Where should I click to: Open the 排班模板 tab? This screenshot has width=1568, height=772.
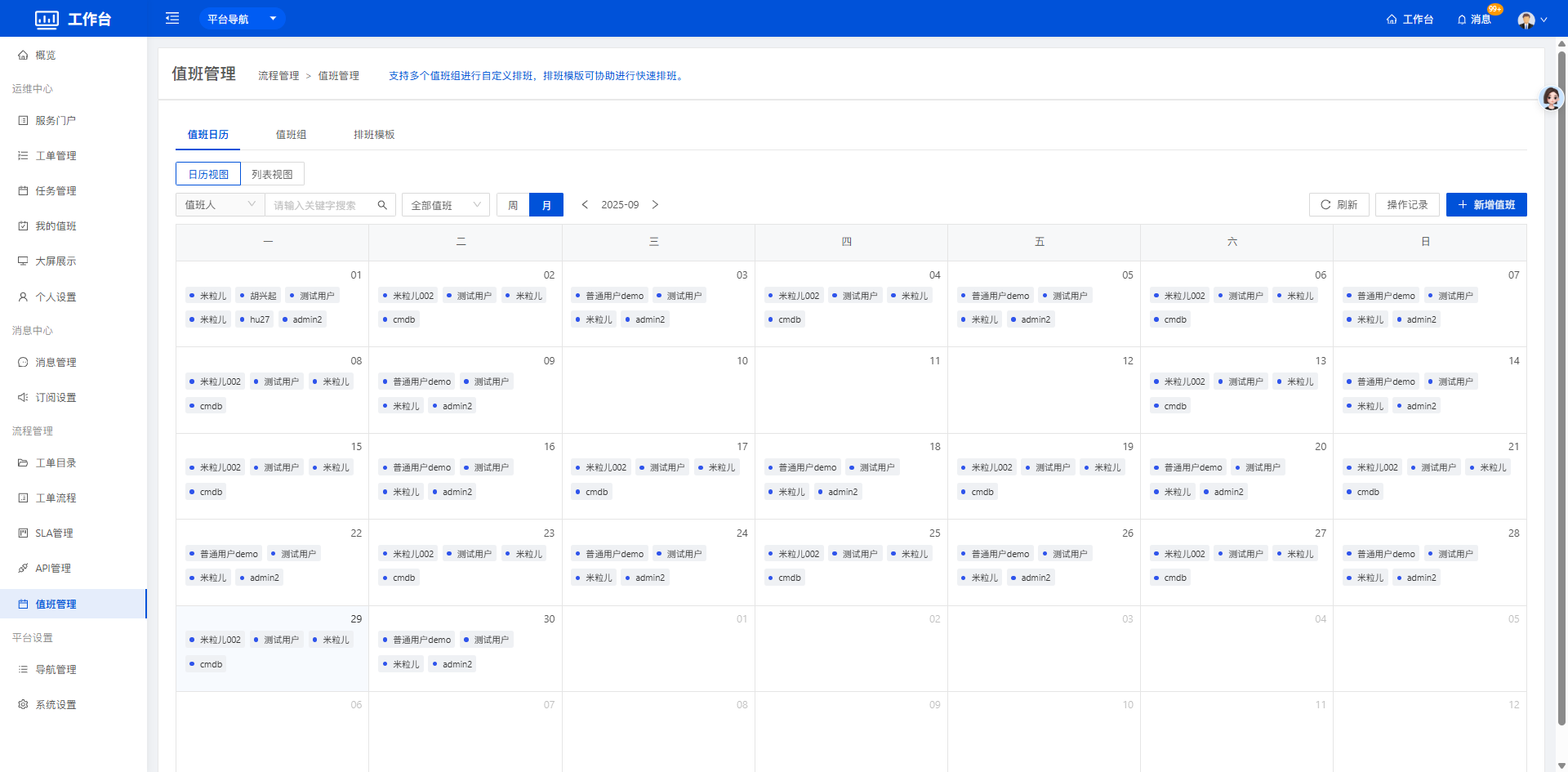pyautogui.click(x=374, y=135)
